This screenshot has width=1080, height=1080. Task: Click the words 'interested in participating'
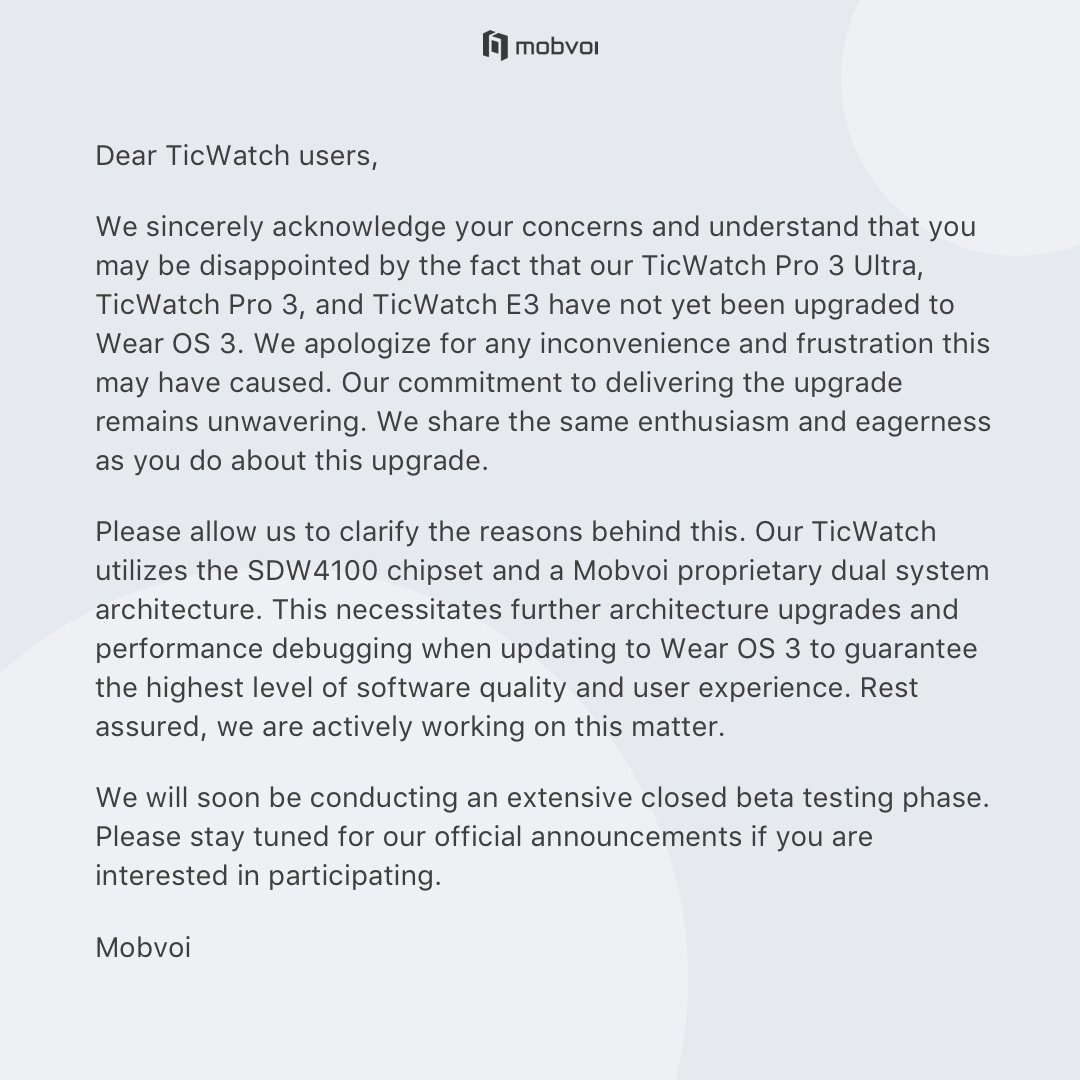tap(268, 874)
